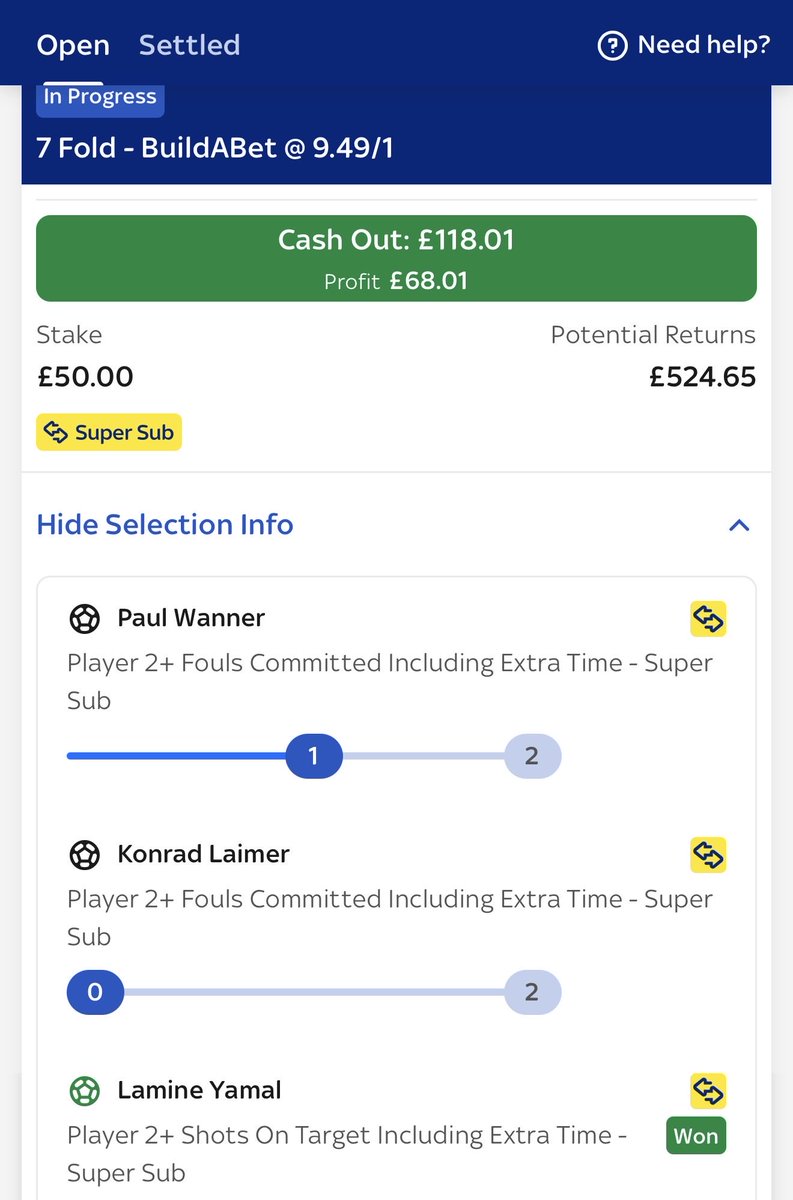Tap the In Progress status badge
The image size is (793, 1200).
click(x=100, y=98)
